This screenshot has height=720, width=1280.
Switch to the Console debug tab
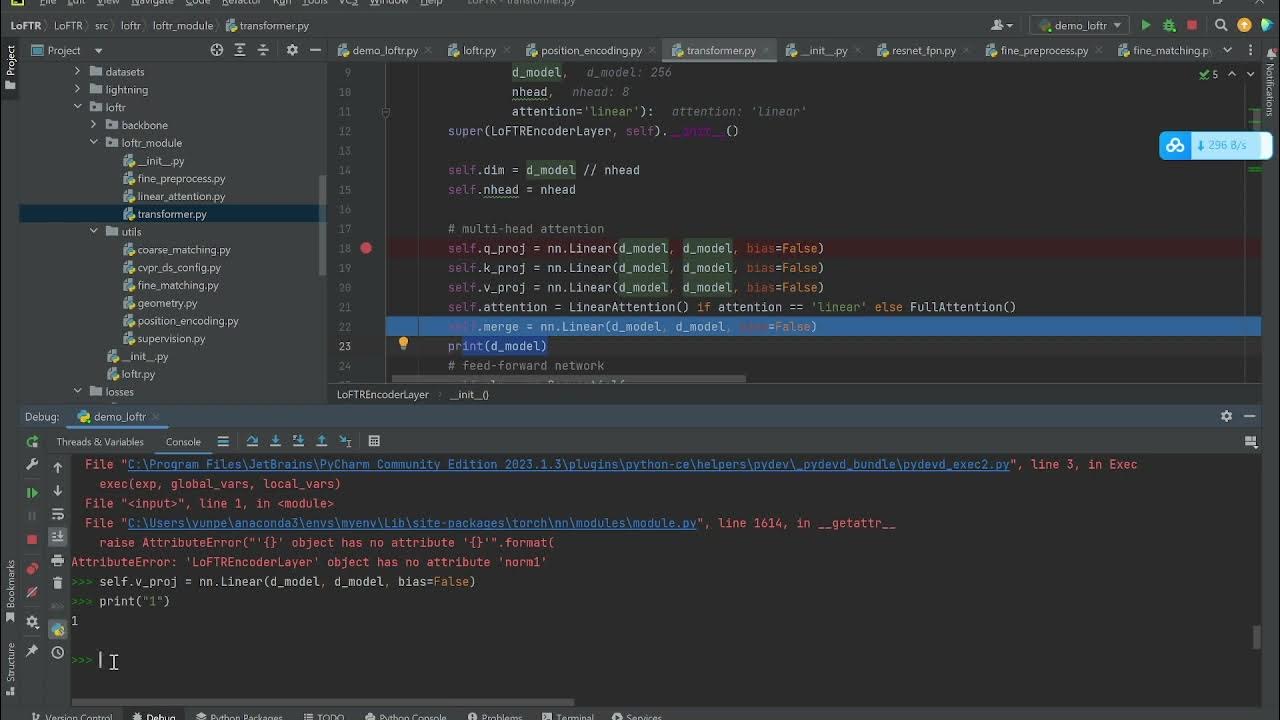(x=183, y=442)
